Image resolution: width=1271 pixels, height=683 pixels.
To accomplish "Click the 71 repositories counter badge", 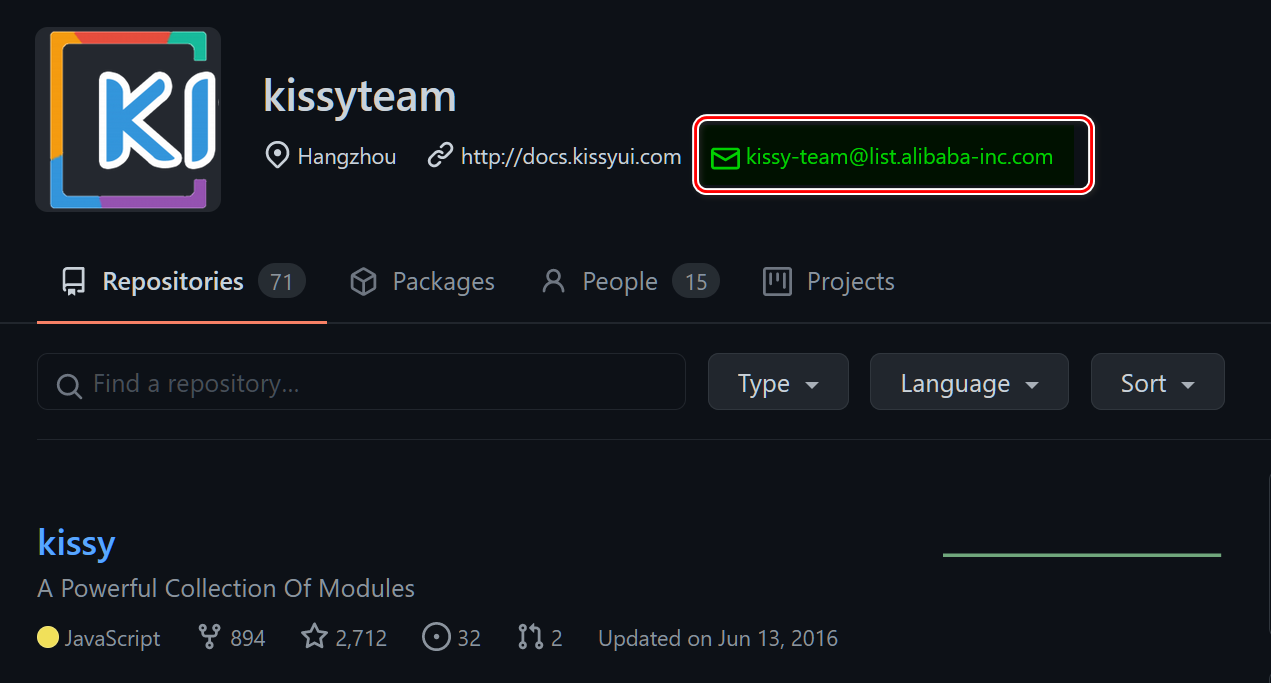I will [282, 282].
